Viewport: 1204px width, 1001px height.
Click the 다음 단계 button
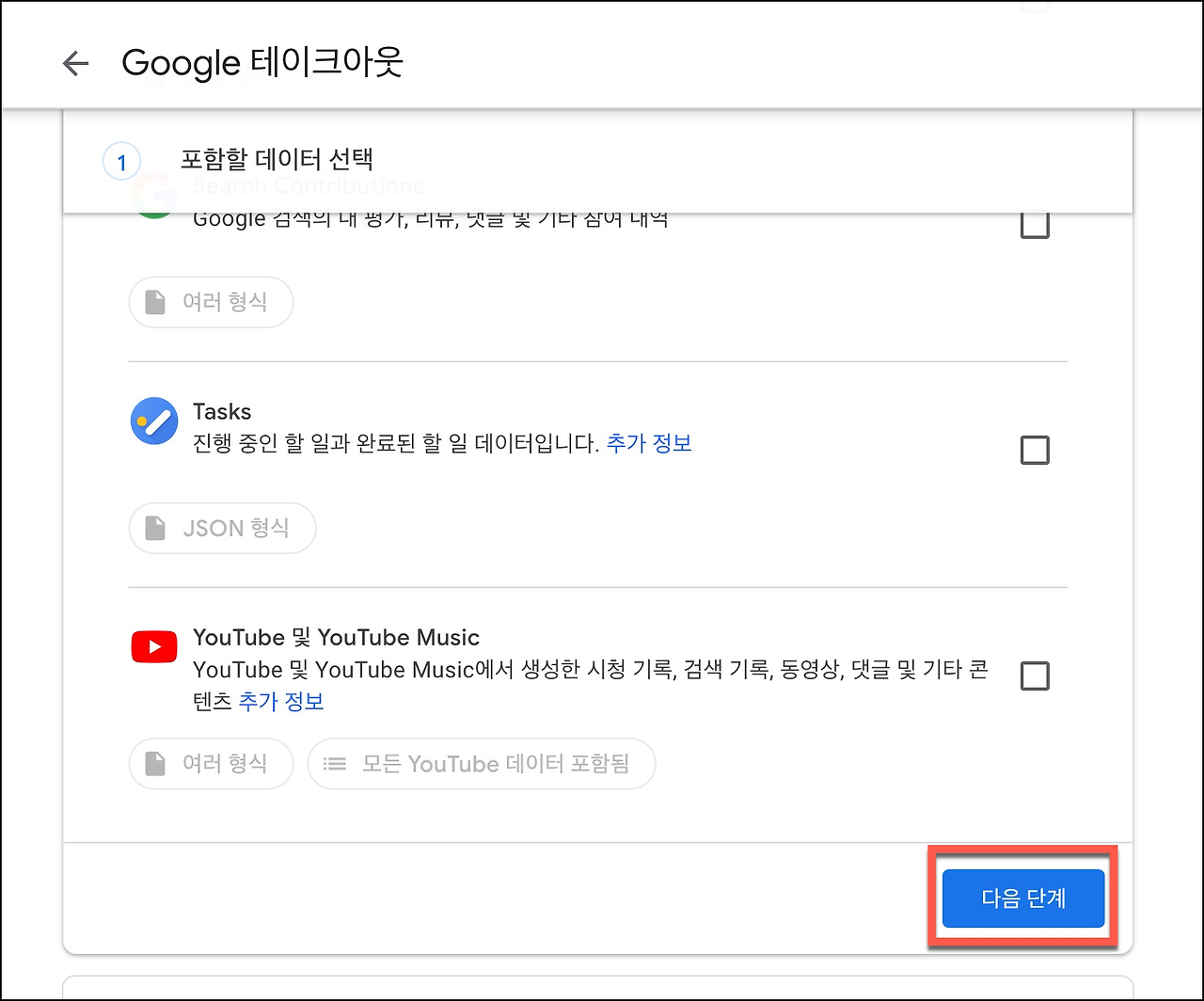click(x=1023, y=898)
